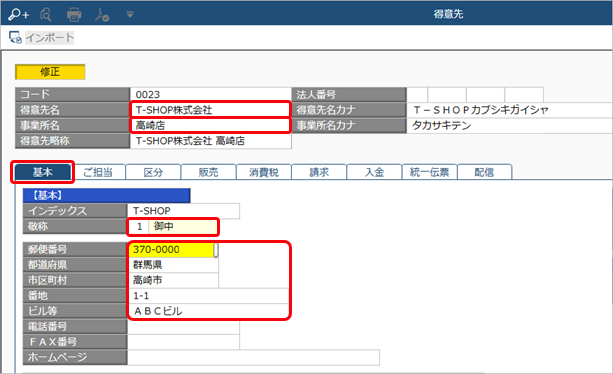Click the 郵便番号 field 370-0000
Viewport: 613px width, 374px height.
point(172,249)
